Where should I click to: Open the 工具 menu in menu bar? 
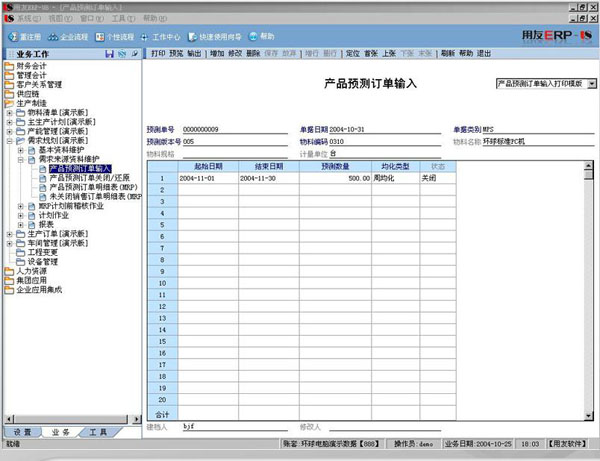click(123, 18)
